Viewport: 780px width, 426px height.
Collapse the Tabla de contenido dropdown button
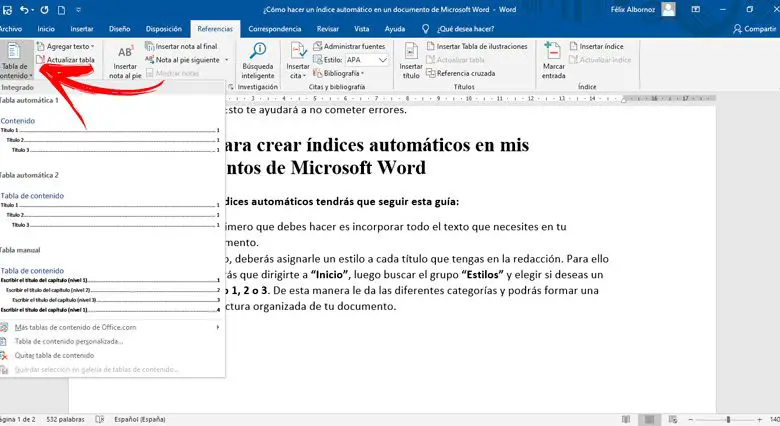pyautogui.click(x=15, y=60)
